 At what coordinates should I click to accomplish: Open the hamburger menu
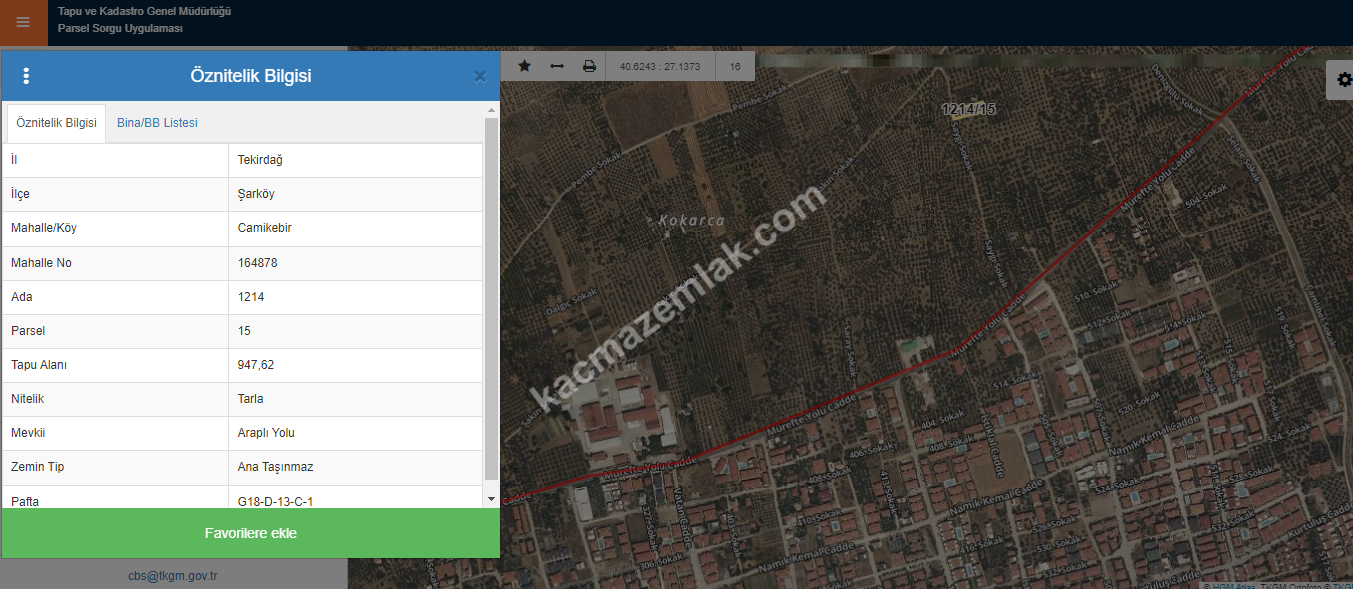pyautogui.click(x=23, y=22)
